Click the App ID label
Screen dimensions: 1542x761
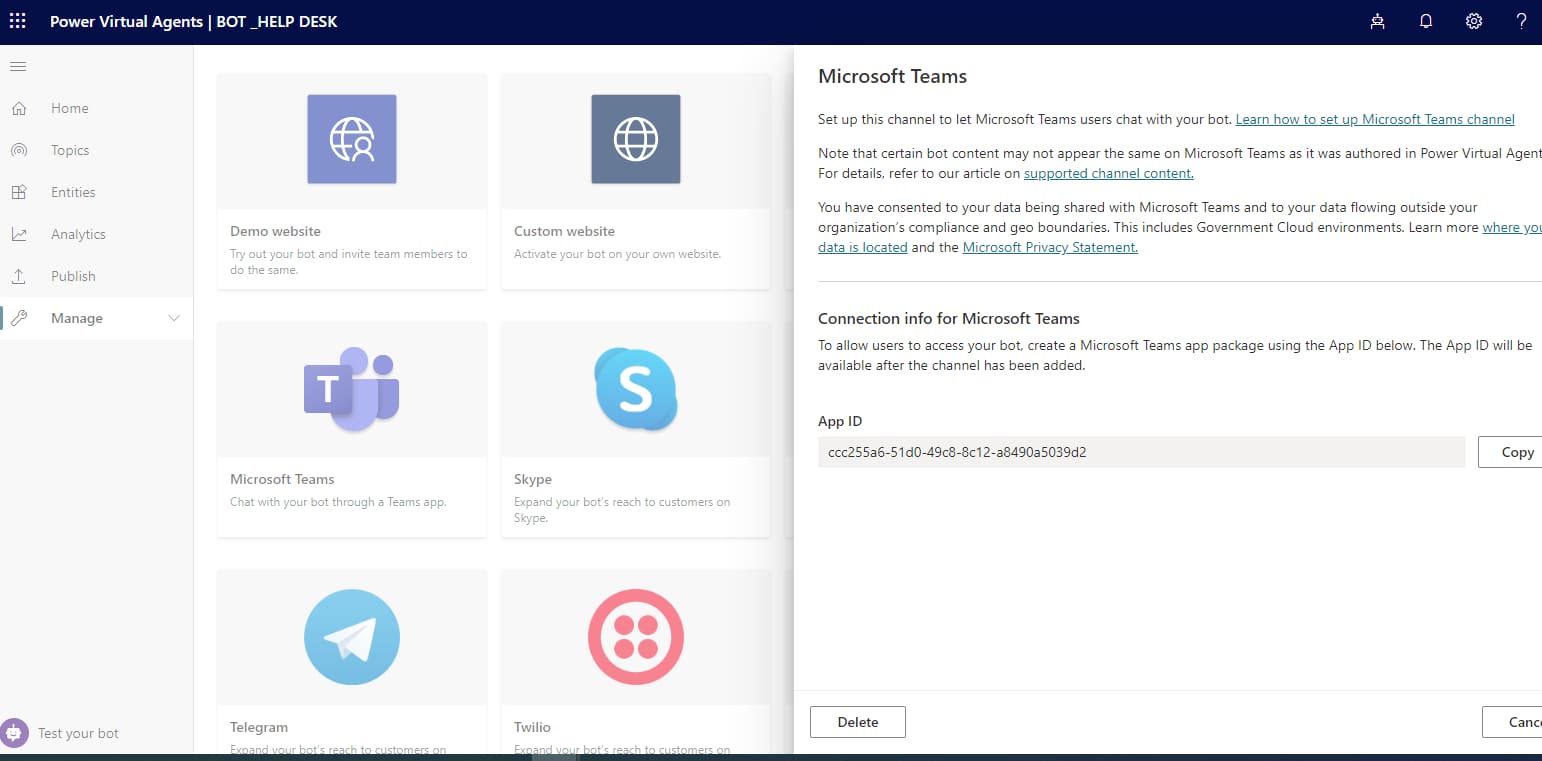point(840,421)
